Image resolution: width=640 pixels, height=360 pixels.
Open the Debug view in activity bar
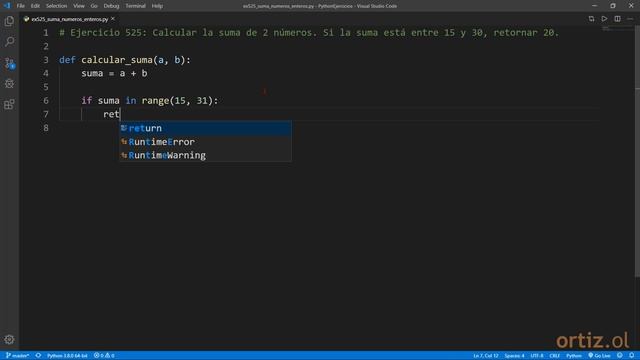click(9, 84)
